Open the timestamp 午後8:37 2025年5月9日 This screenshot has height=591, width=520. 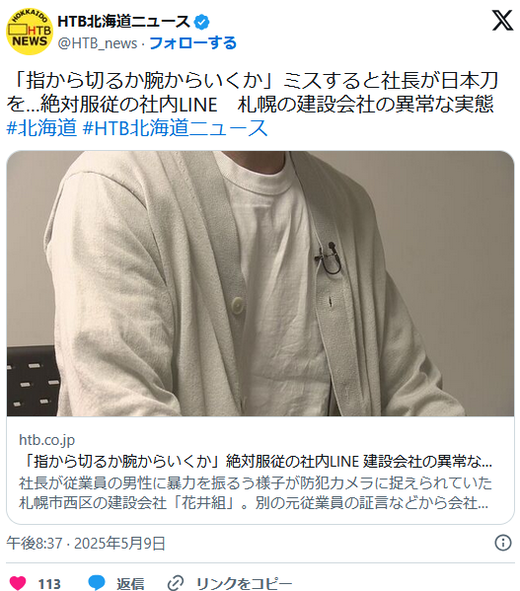pyautogui.click(x=86, y=544)
